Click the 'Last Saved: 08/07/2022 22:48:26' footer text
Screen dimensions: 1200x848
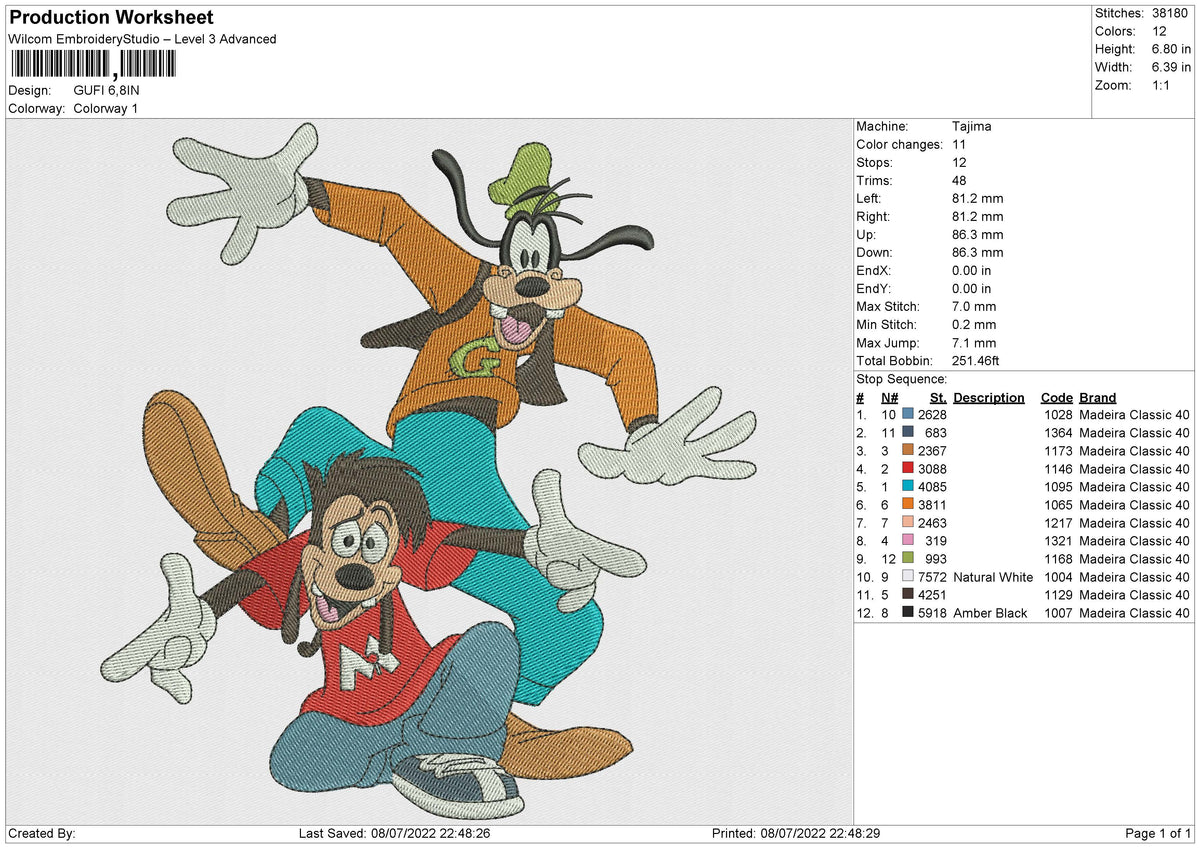click(394, 834)
